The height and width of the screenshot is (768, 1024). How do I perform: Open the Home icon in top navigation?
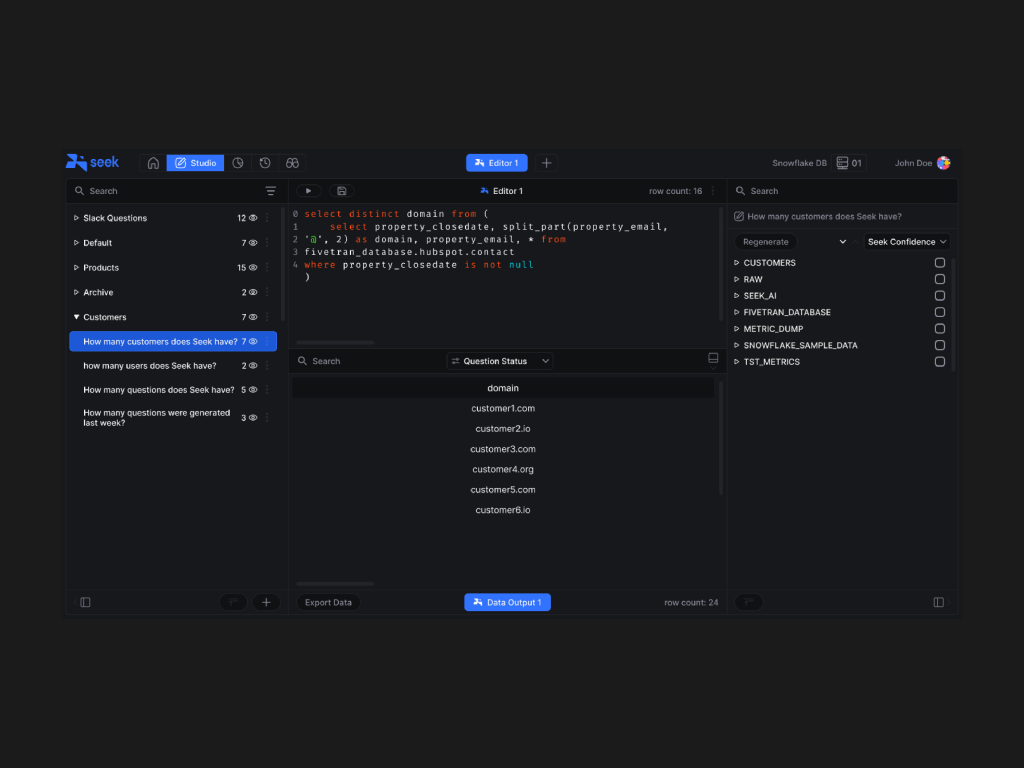153,163
